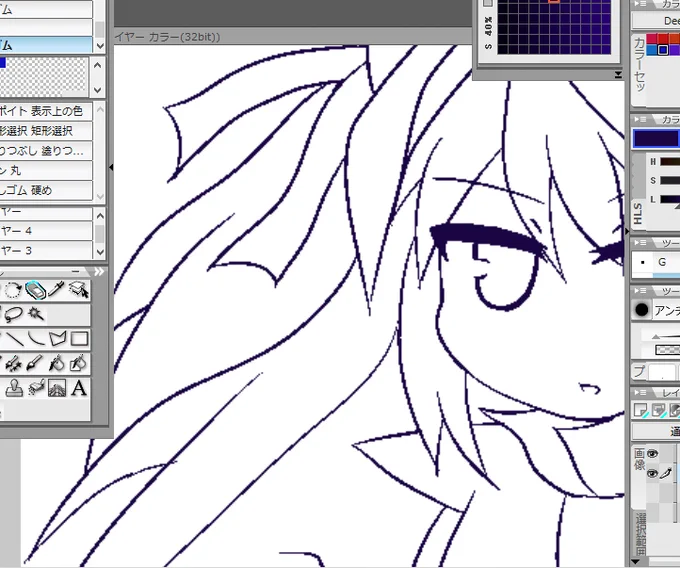680x568 pixels.
Task: Click the new raster layer icon
Action: (641, 410)
